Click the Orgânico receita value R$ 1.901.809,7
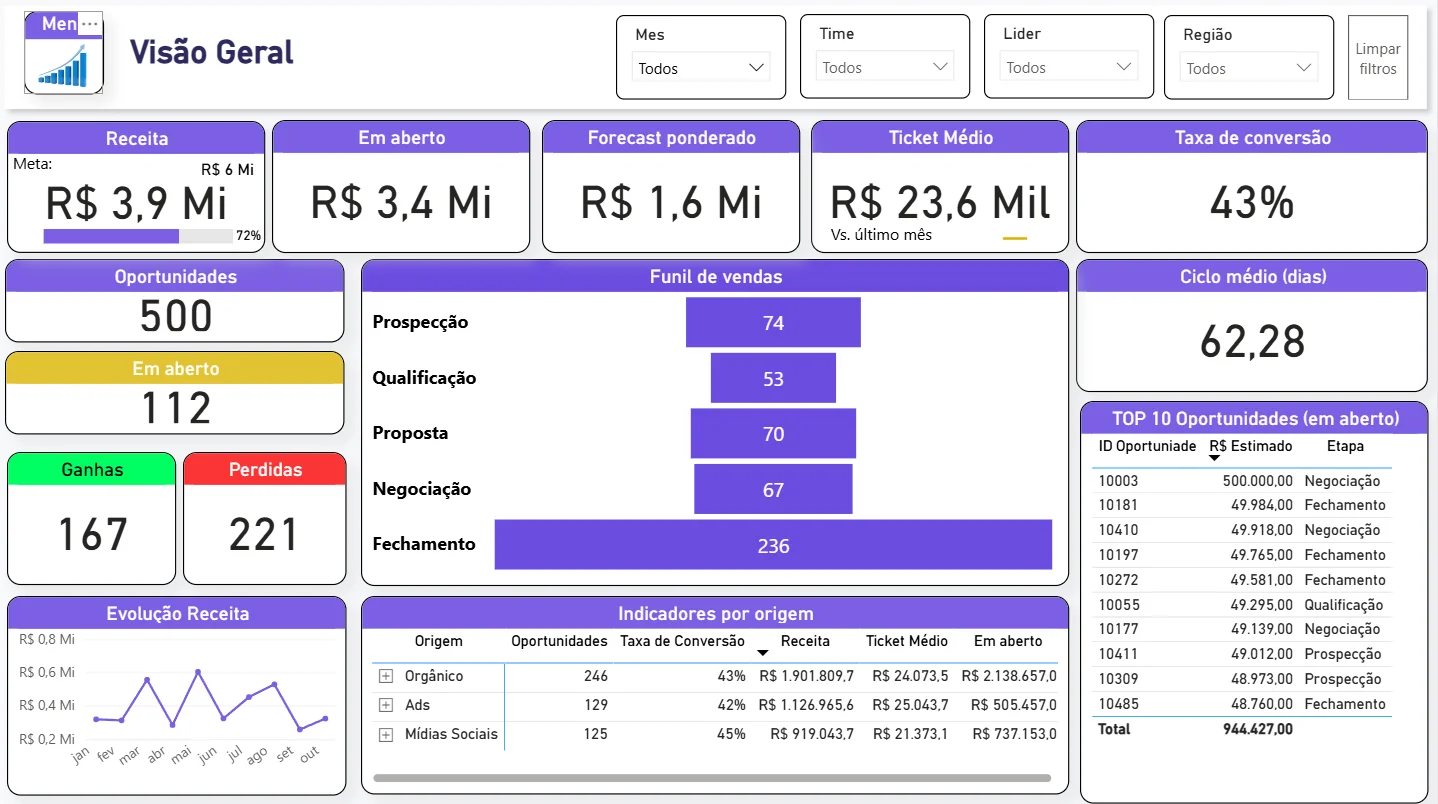 [x=806, y=676]
